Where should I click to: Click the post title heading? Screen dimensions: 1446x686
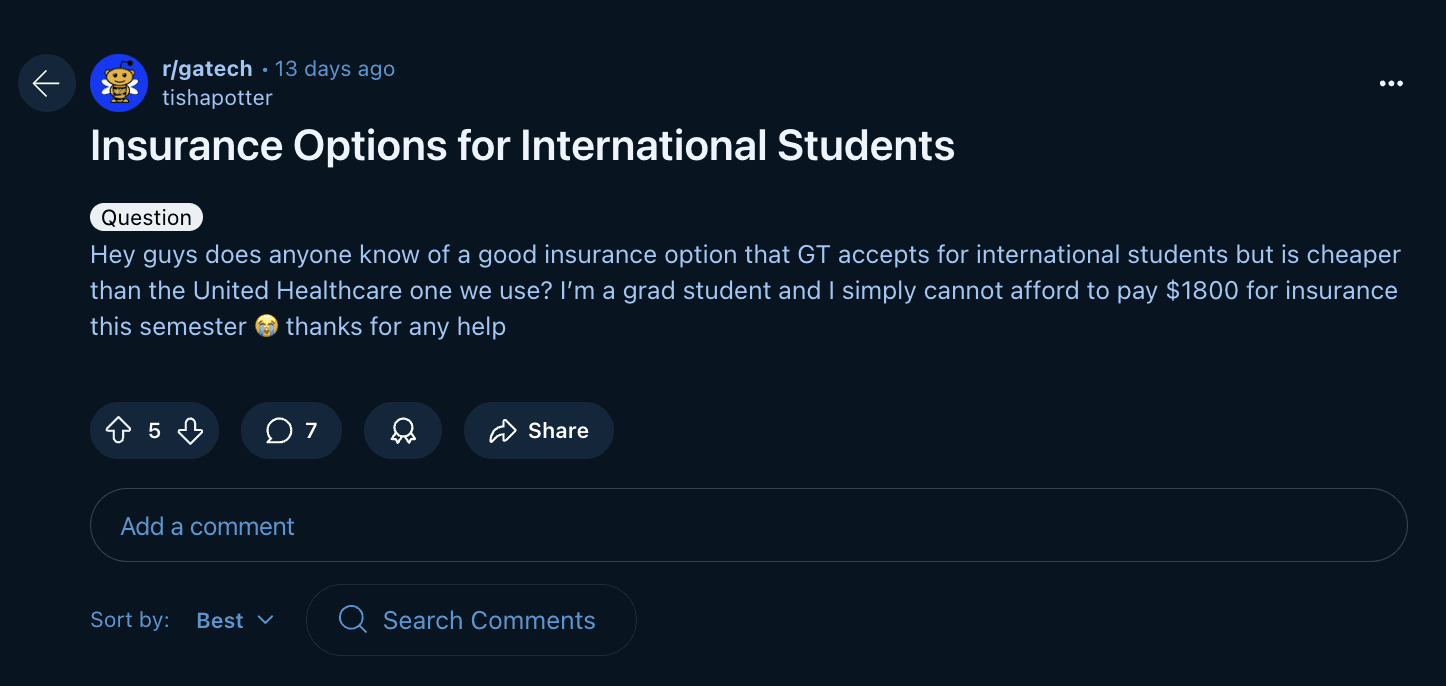tap(522, 146)
